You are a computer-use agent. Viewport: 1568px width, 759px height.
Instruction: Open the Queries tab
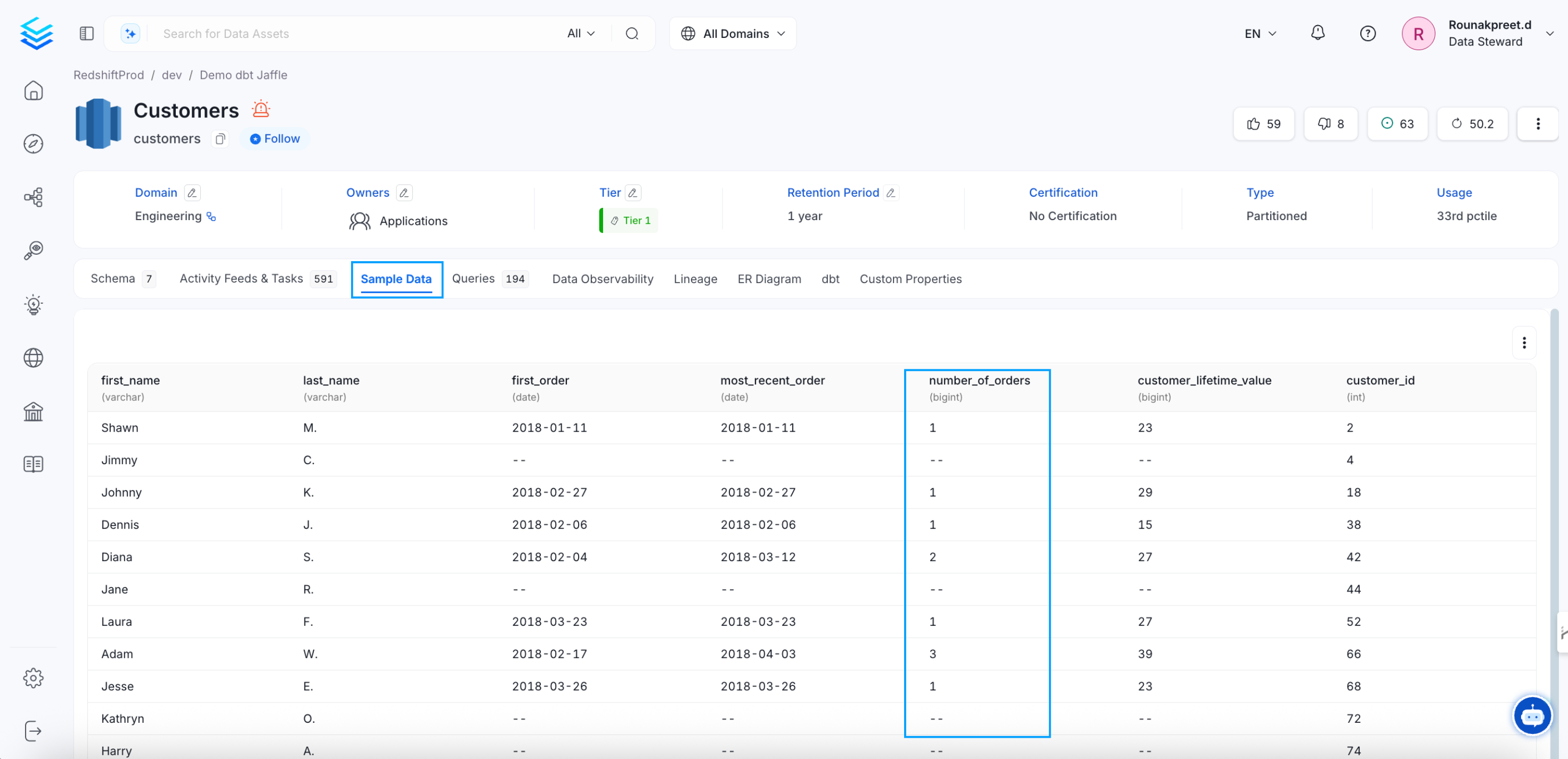click(473, 278)
